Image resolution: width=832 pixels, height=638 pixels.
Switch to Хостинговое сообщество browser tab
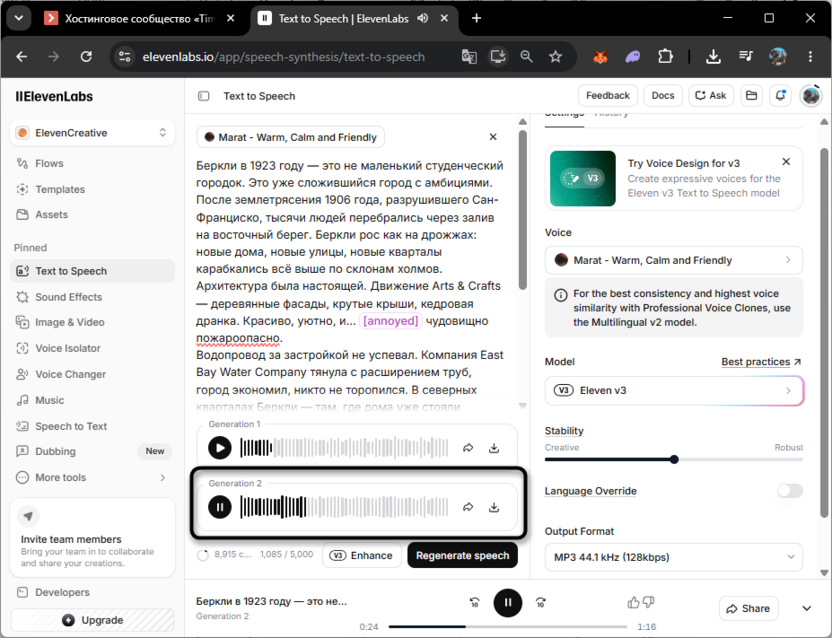[x=140, y=18]
